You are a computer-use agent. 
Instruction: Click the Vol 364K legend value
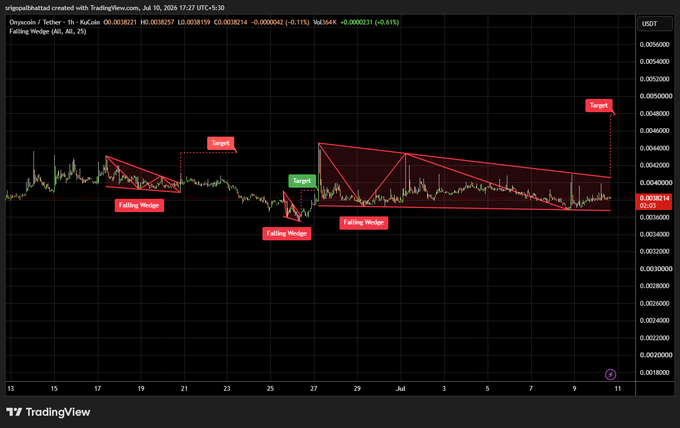click(325, 22)
